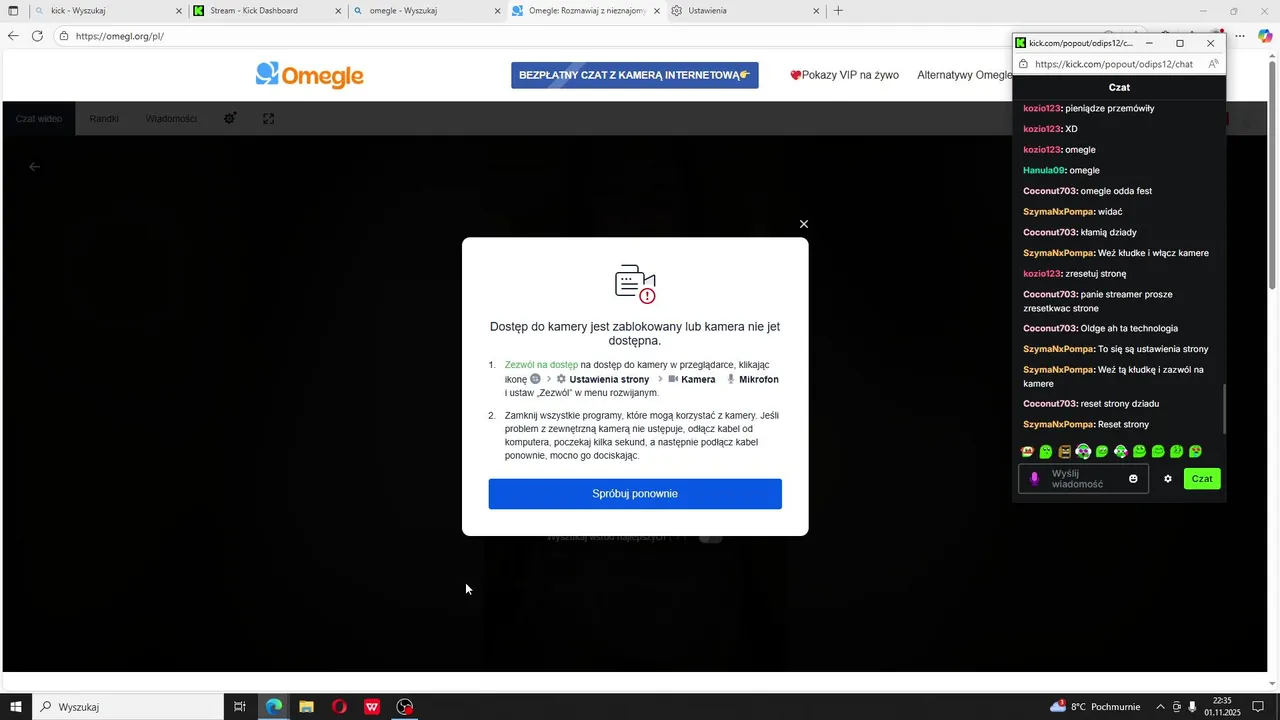This screenshot has width=1280, height=720.
Task: View site information padlock icon
Action: tap(64, 36)
